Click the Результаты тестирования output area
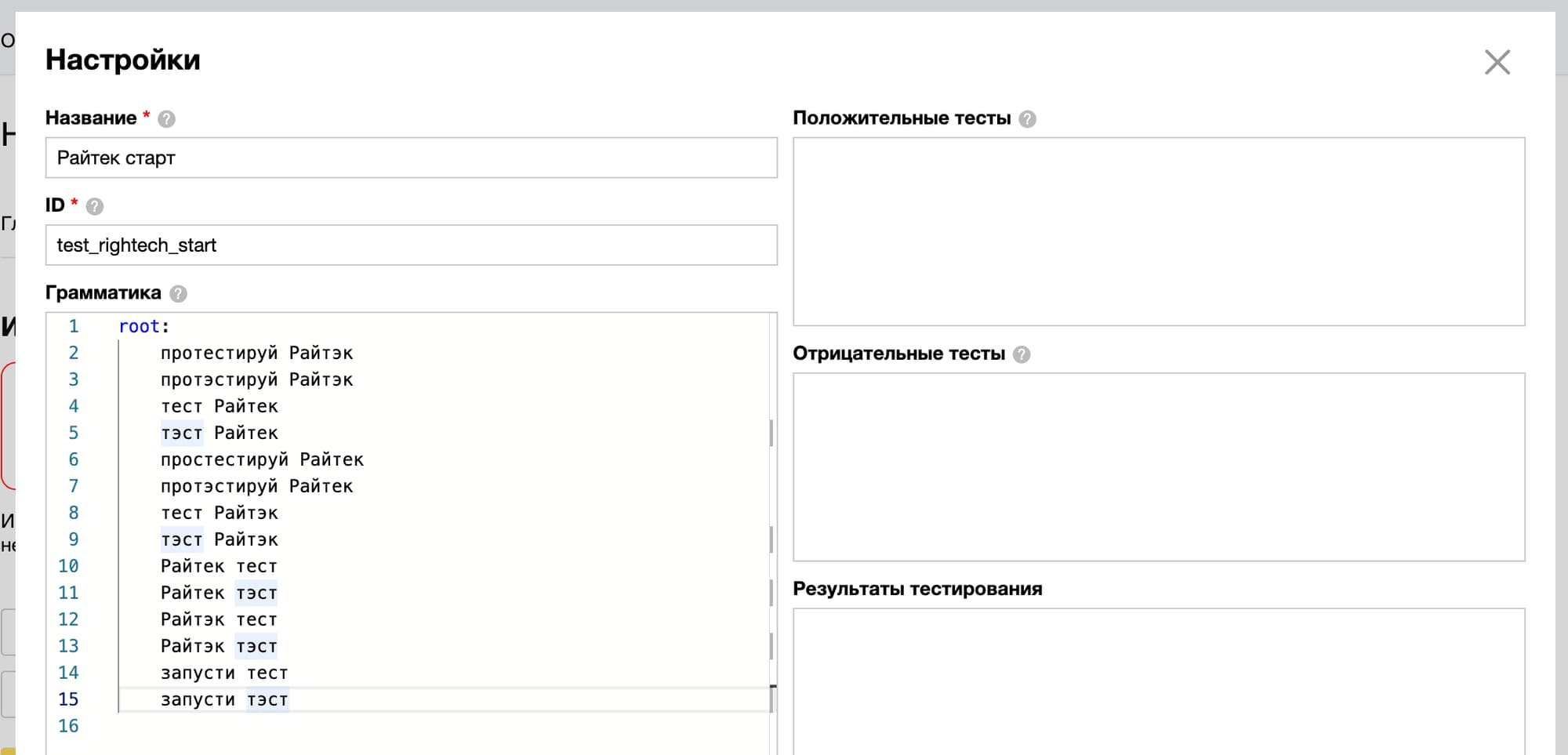This screenshot has width=1568, height=755. point(1158,681)
